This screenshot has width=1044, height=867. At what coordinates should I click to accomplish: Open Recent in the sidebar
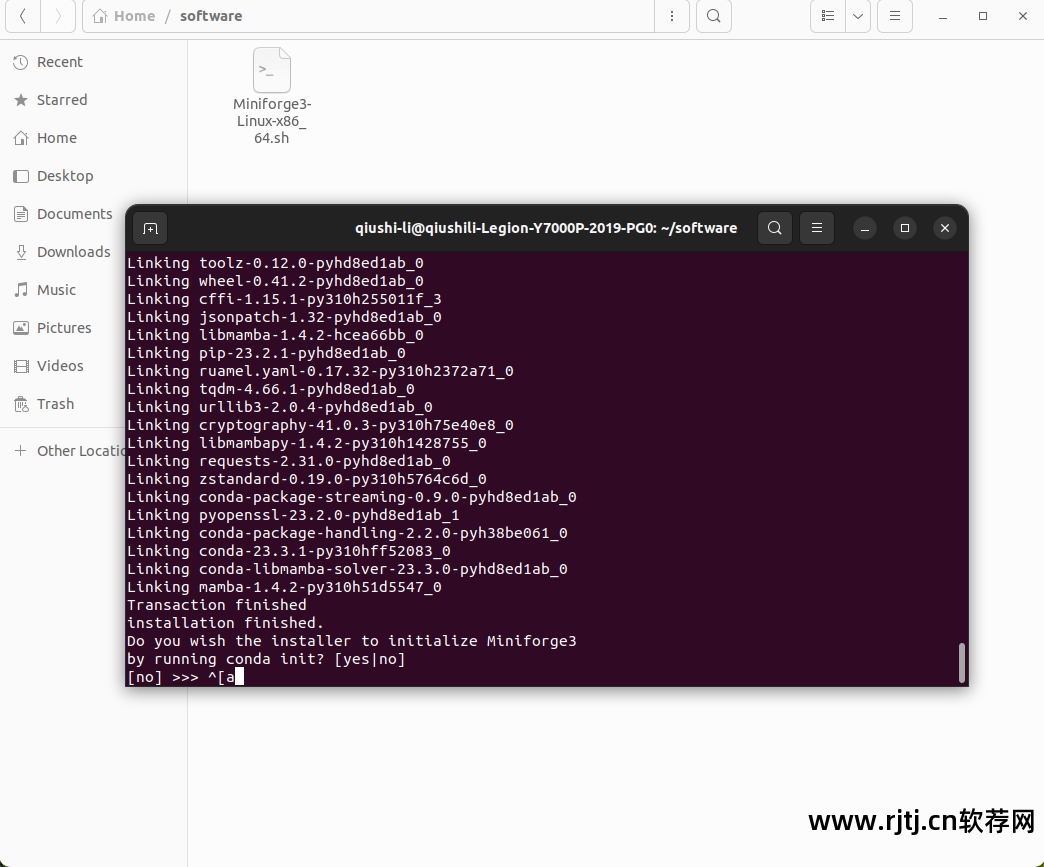tap(93, 62)
